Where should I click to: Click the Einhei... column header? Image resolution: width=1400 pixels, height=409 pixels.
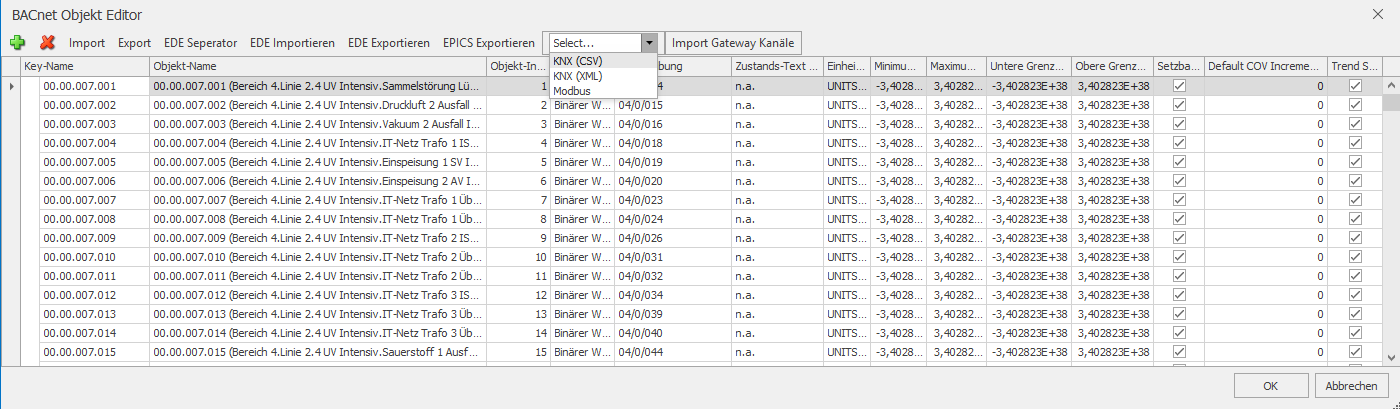click(x=846, y=67)
